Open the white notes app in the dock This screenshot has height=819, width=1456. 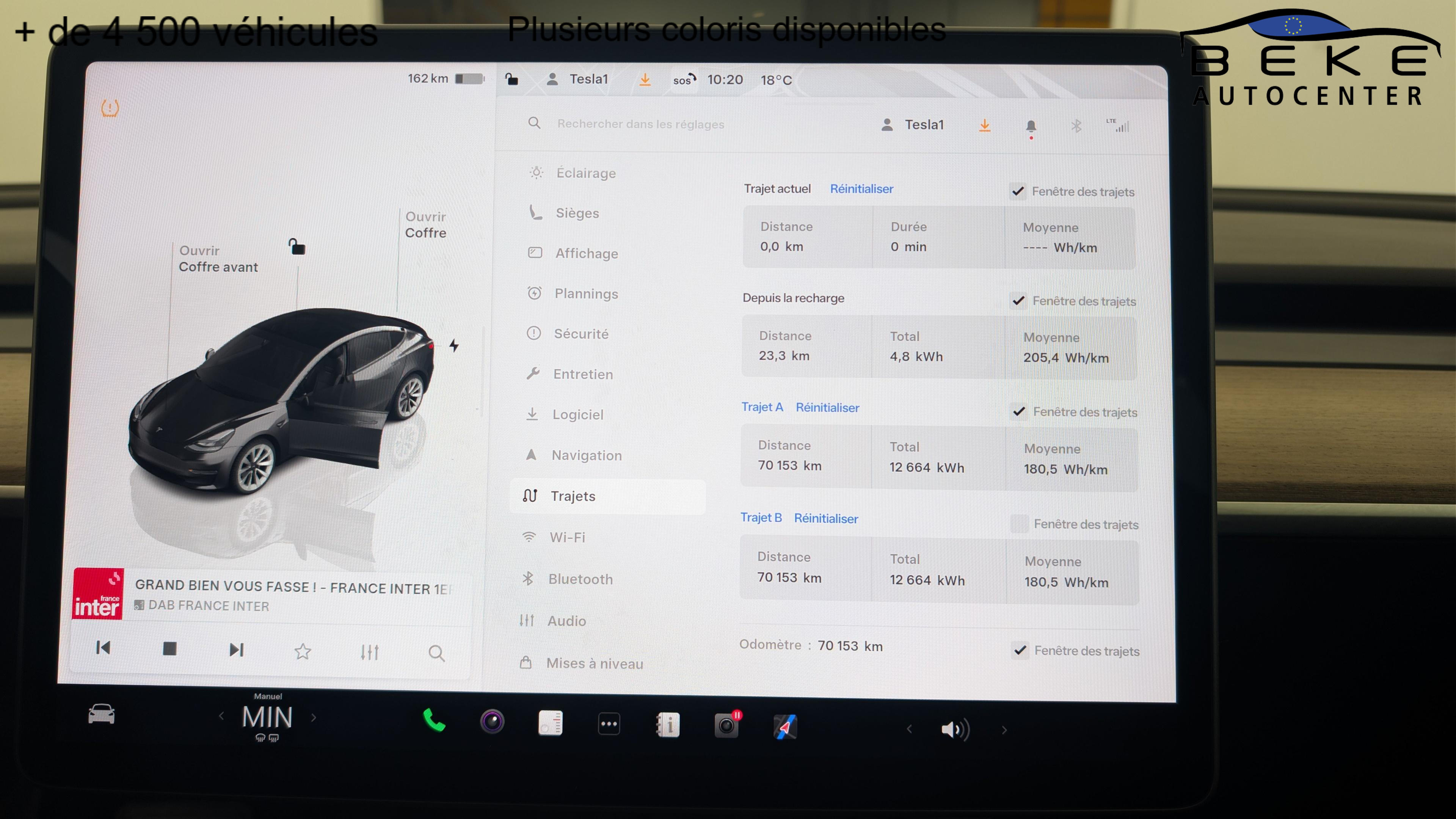click(x=551, y=723)
